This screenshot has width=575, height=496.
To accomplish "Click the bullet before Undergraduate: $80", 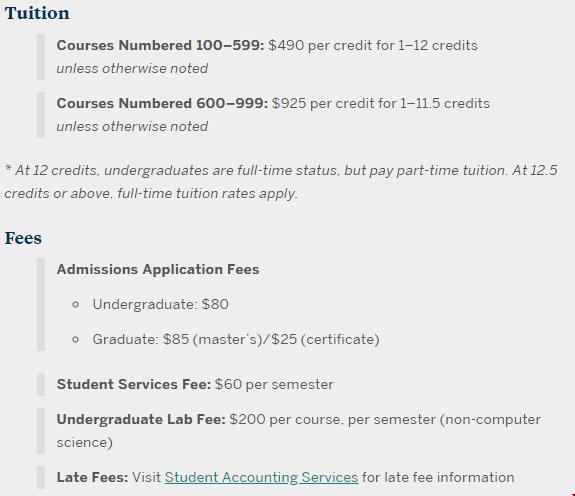I will pos(76,304).
